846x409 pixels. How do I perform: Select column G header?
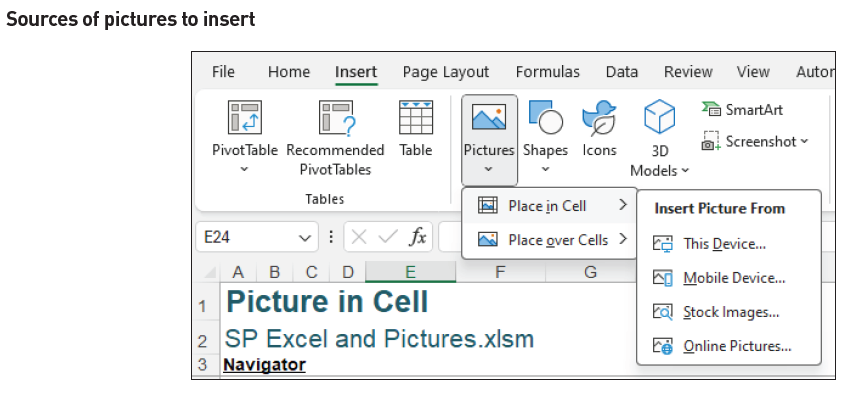[x=590, y=272]
